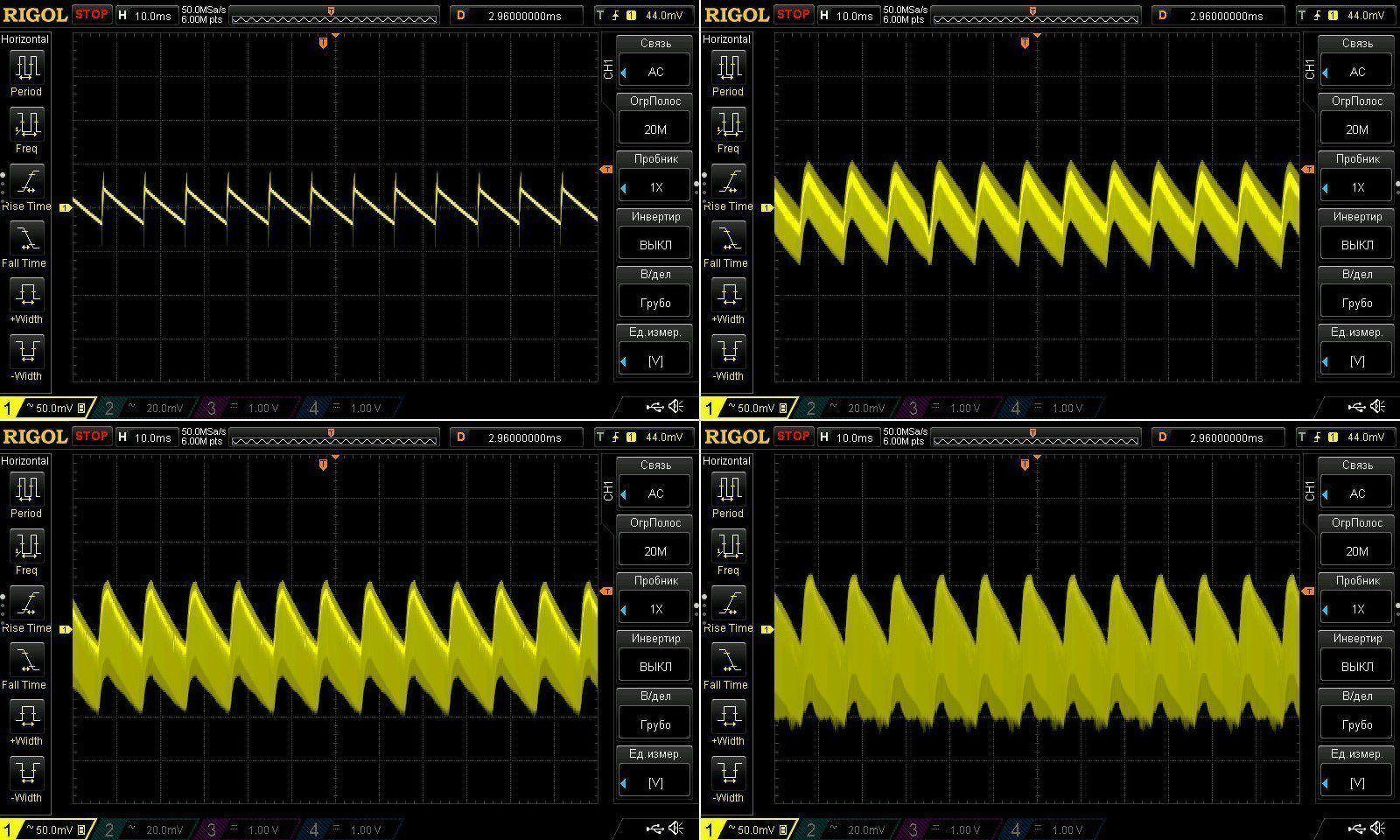Open Связь AC coupling selector in top-left scope

tap(654, 72)
